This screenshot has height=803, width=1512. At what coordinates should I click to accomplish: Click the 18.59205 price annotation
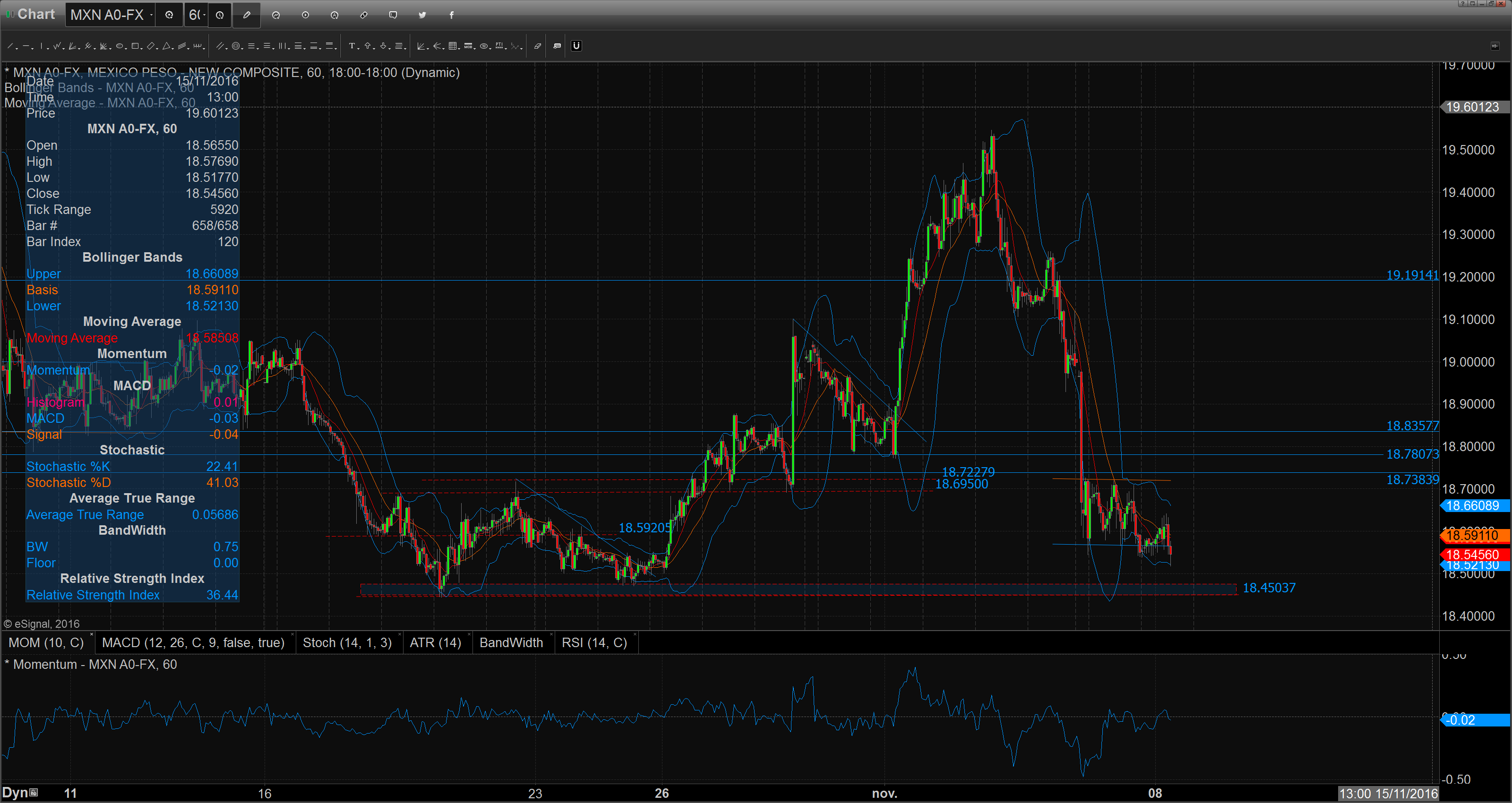tap(644, 528)
